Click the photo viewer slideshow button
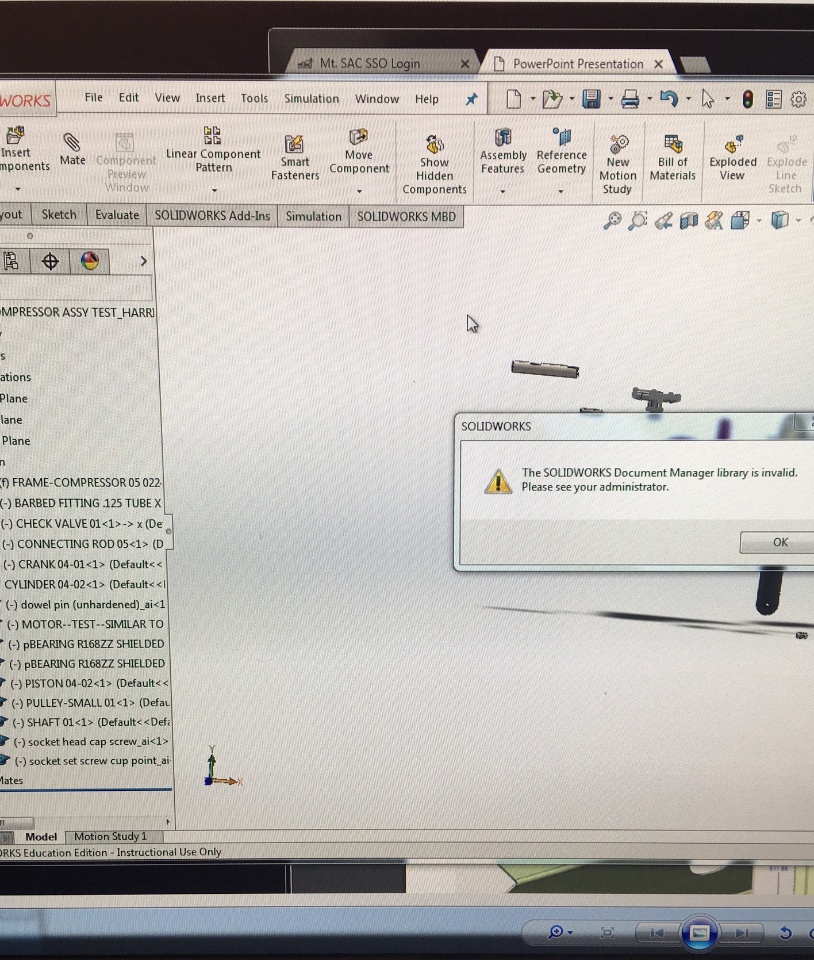This screenshot has width=814, height=960. [x=699, y=933]
